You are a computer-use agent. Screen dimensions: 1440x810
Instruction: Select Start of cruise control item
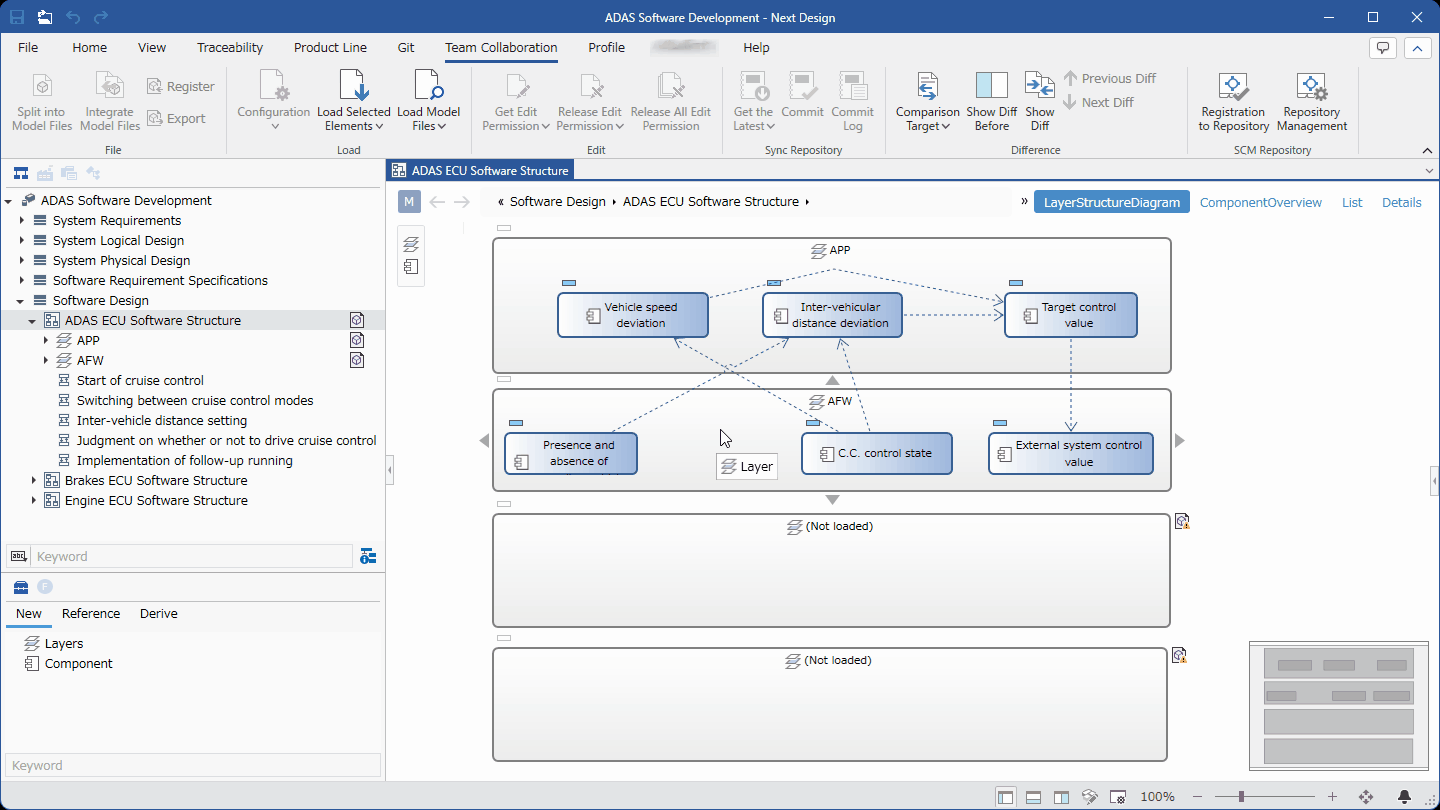139,380
